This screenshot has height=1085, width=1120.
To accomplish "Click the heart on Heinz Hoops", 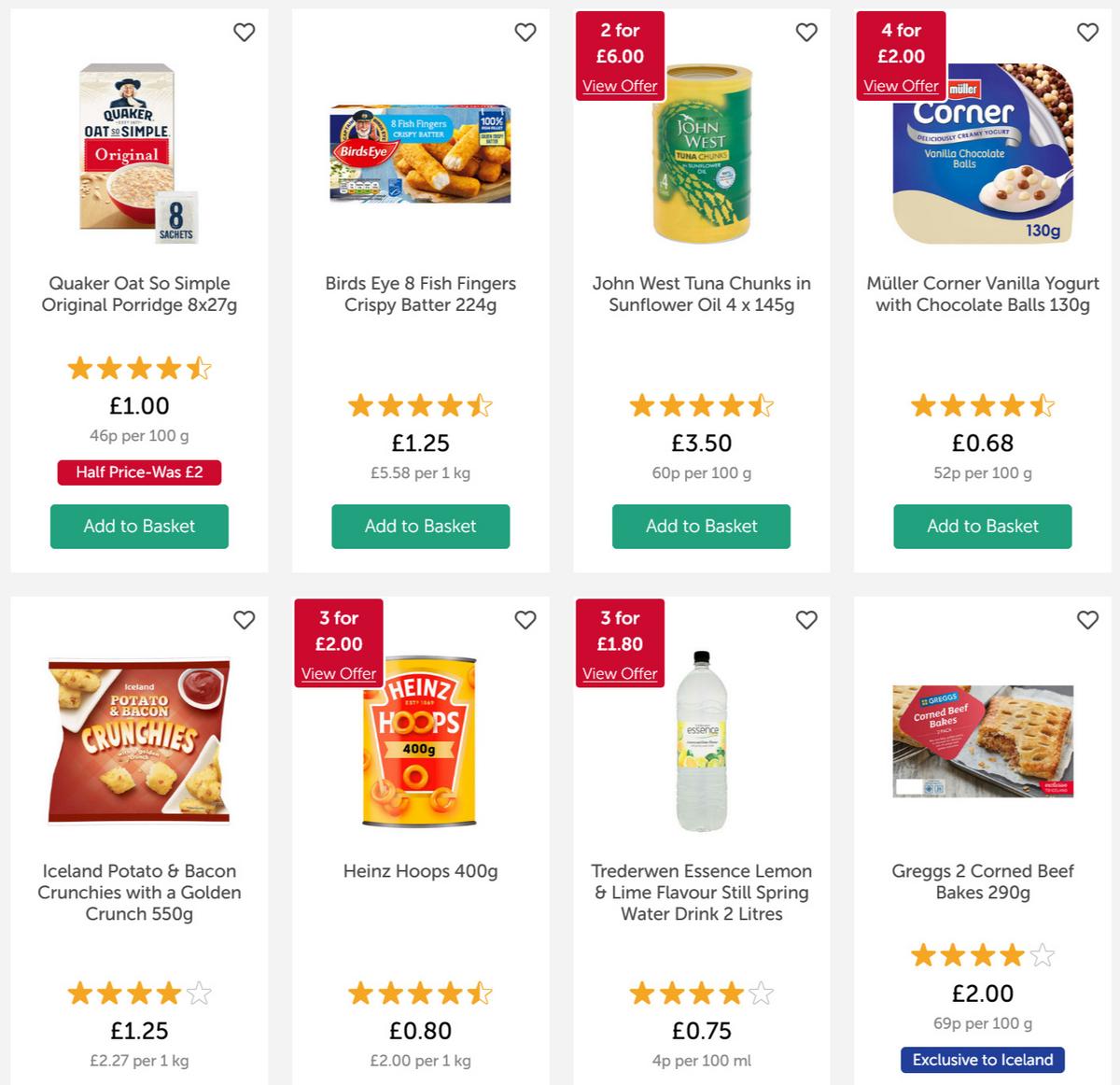I will point(525,620).
